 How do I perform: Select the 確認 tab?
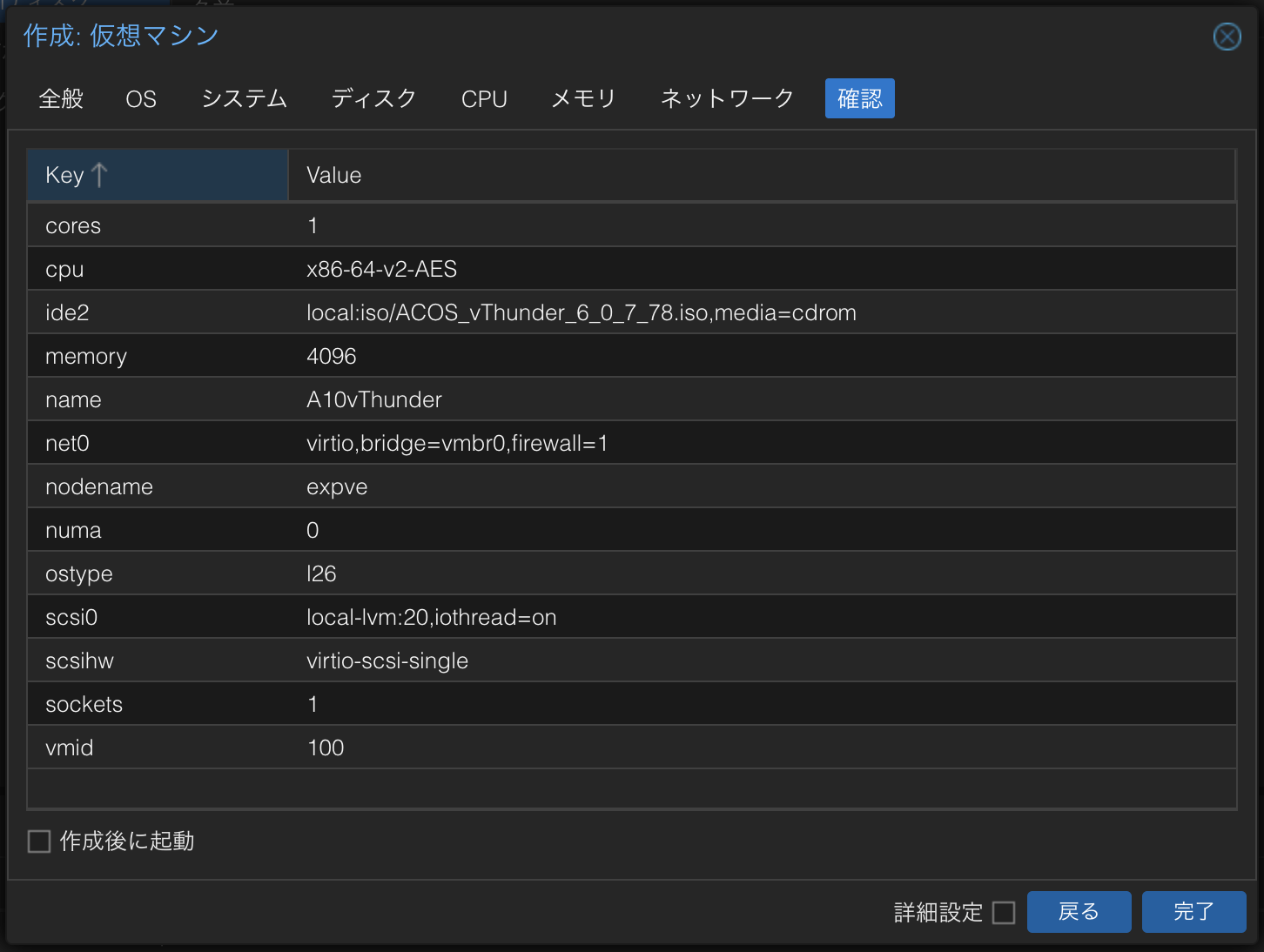click(x=860, y=98)
